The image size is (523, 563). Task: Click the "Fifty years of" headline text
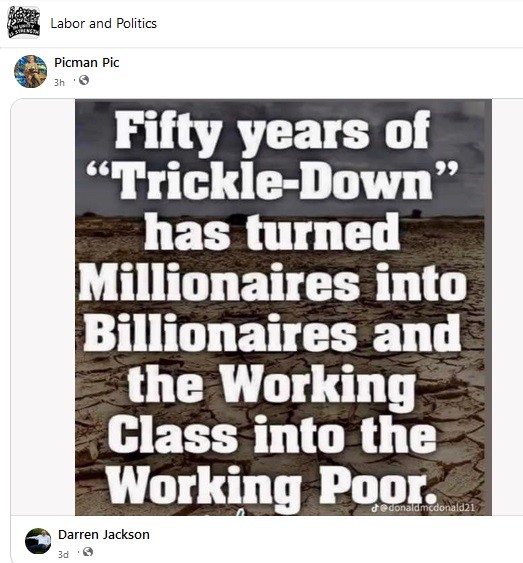point(273,131)
